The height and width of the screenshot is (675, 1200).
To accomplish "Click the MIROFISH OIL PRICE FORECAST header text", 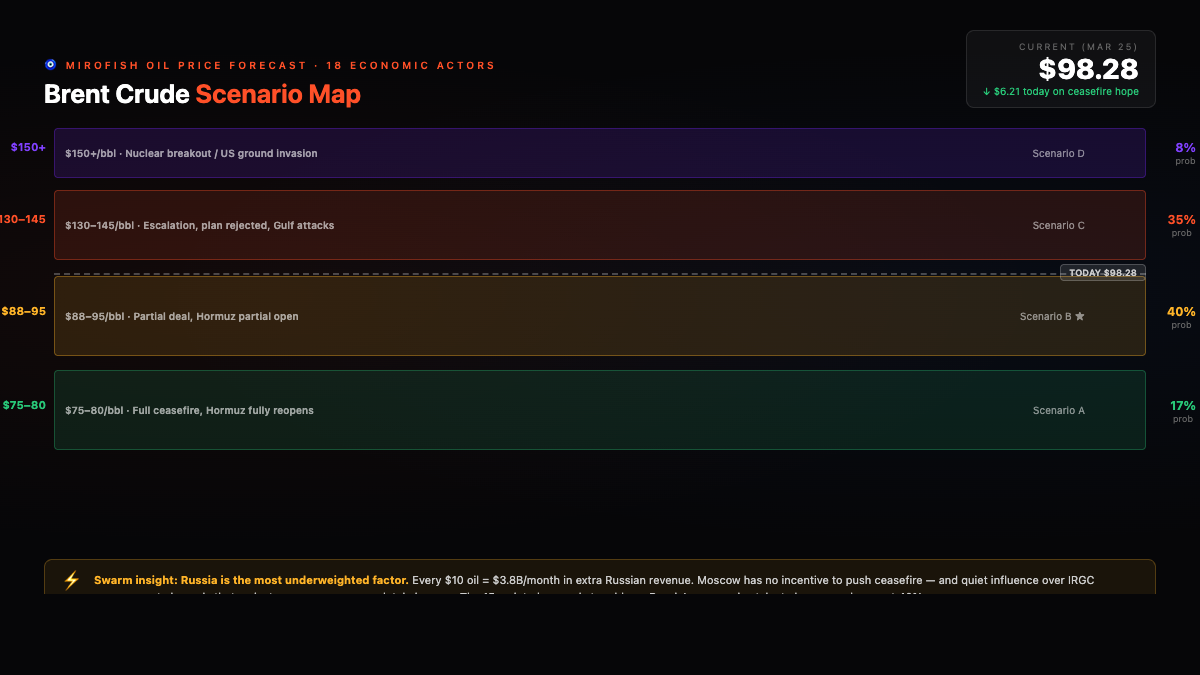I will click(x=187, y=66).
